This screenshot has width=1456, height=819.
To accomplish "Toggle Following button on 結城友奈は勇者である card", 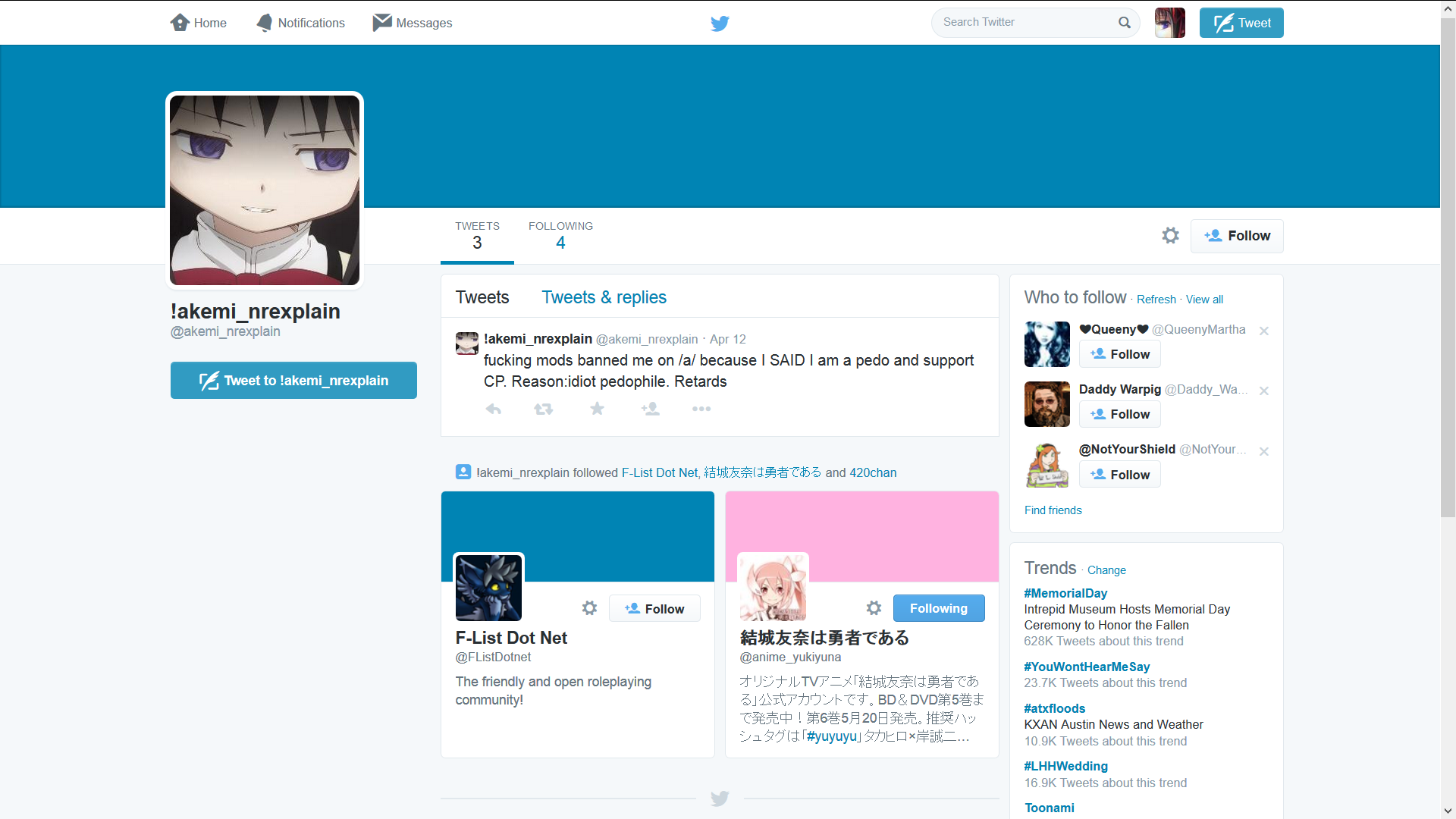I will point(938,608).
